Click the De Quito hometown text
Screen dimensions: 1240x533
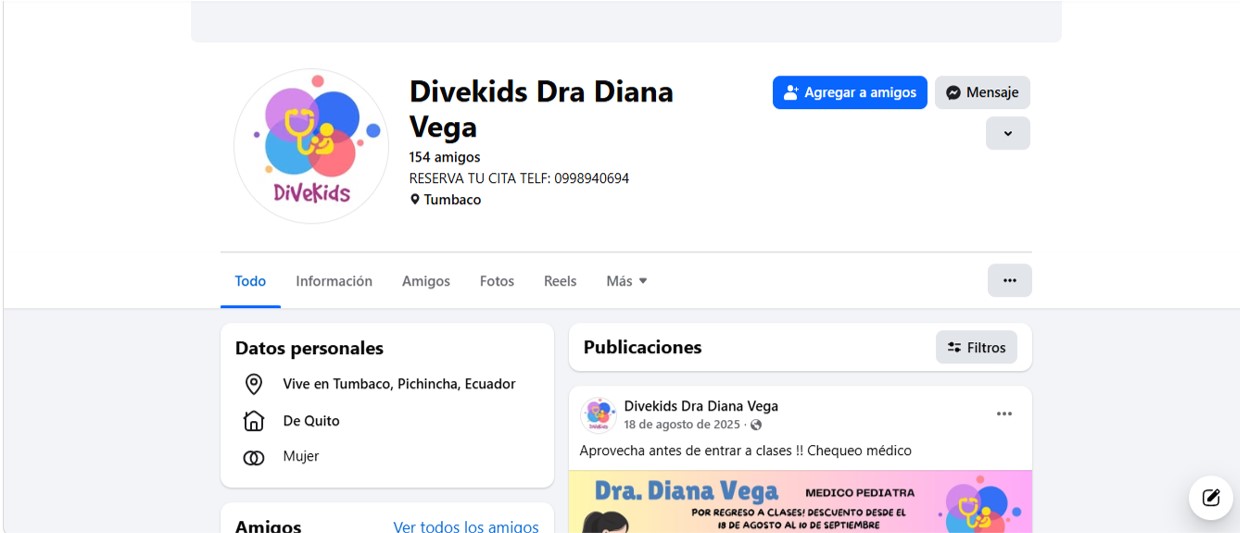pos(311,421)
